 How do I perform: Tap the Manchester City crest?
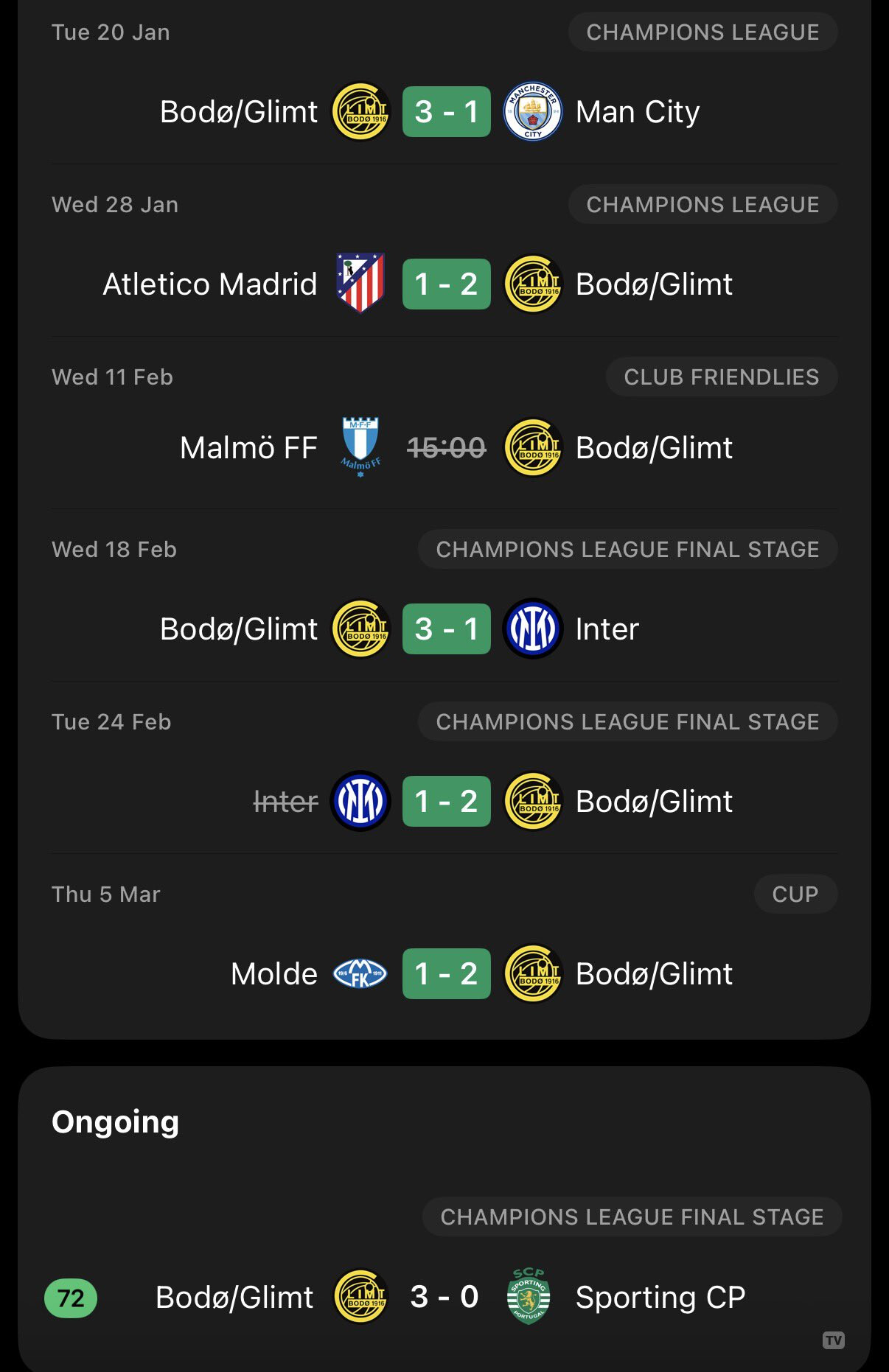click(x=532, y=111)
